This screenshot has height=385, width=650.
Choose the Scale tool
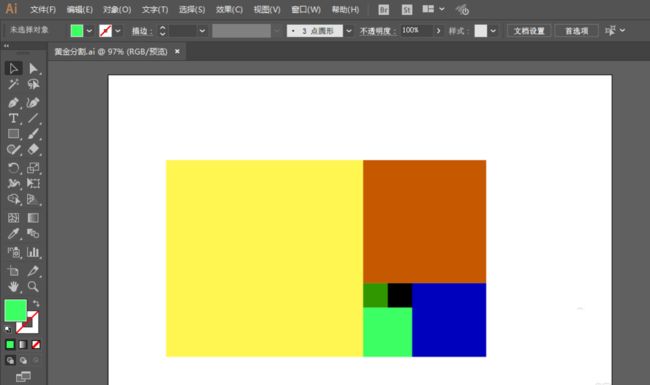[33, 168]
